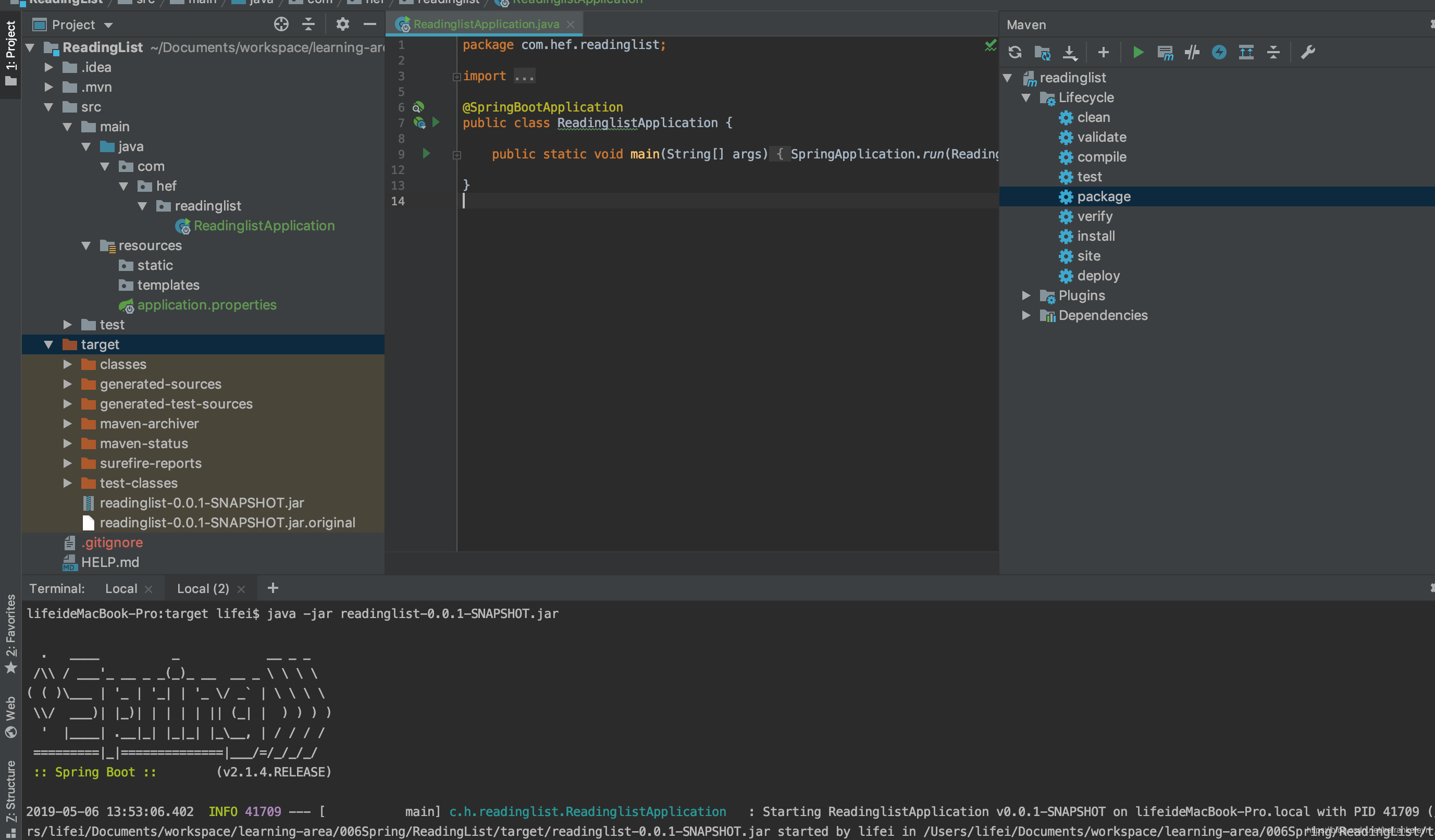Viewport: 1435px width, 840px height.
Task: Expand Maven Dependencies node
Action: click(x=1026, y=315)
